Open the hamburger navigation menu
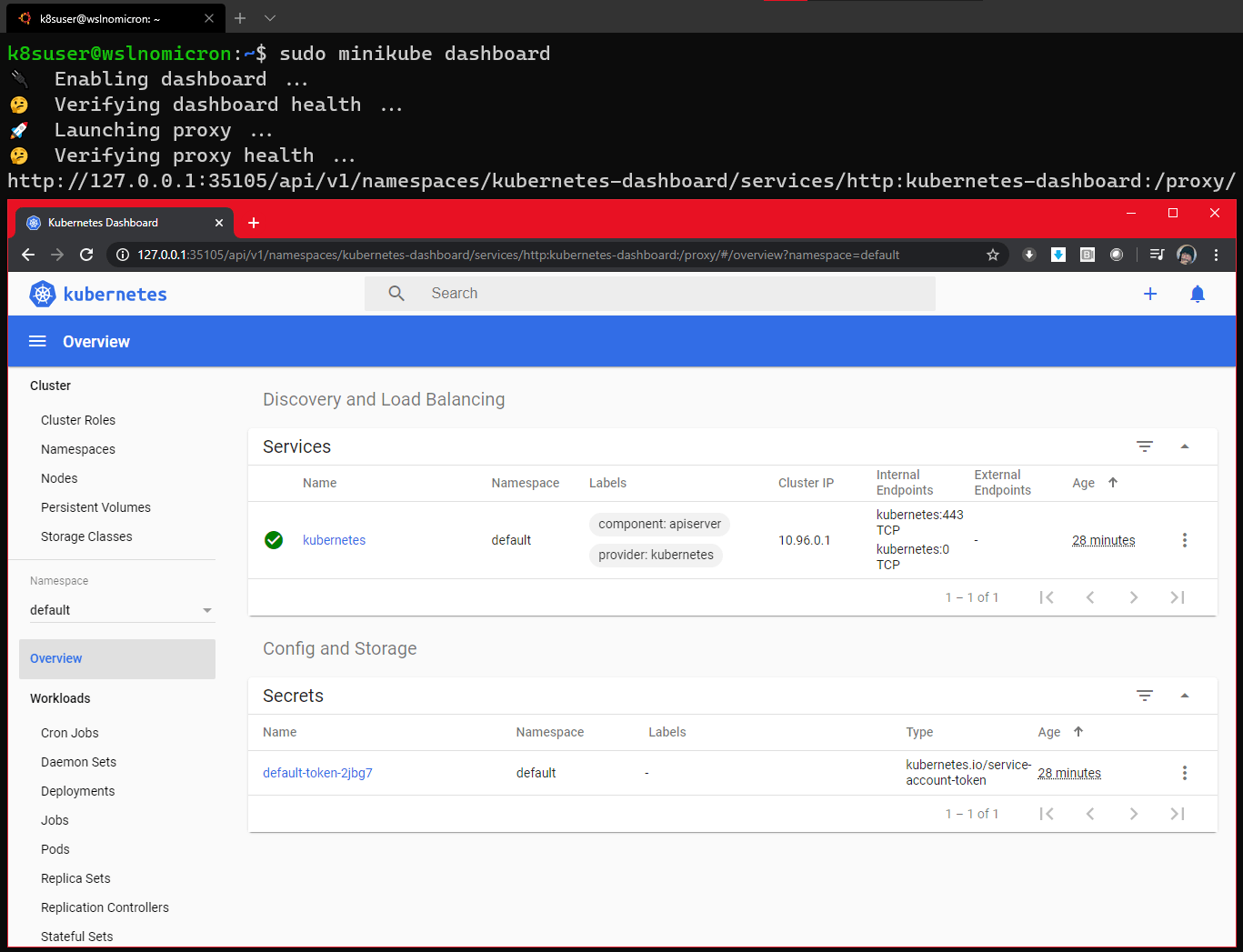The width and height of the screenshot is (1243, 952). (37, 341)
